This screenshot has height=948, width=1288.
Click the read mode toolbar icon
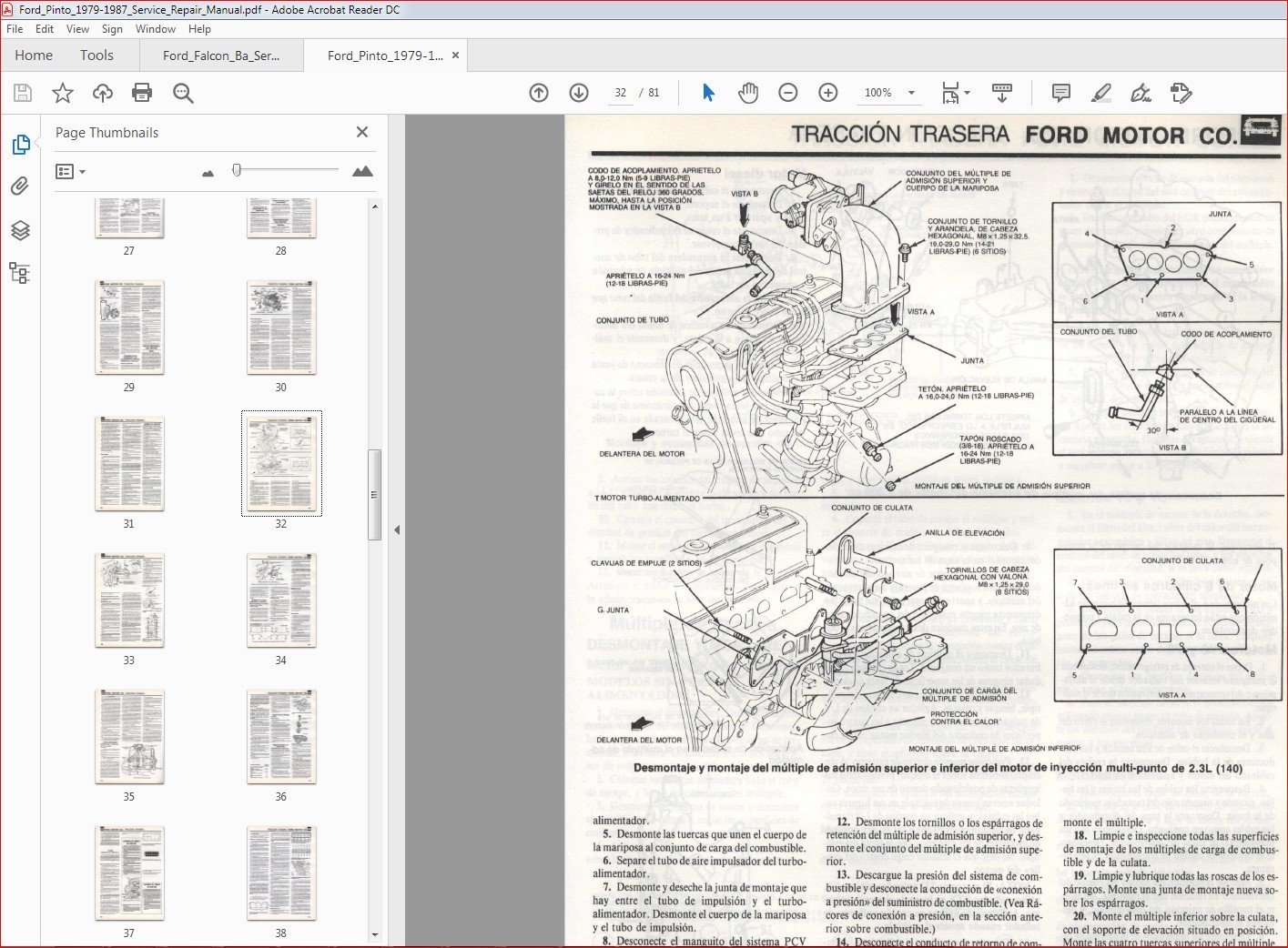tap(1002, 93)
